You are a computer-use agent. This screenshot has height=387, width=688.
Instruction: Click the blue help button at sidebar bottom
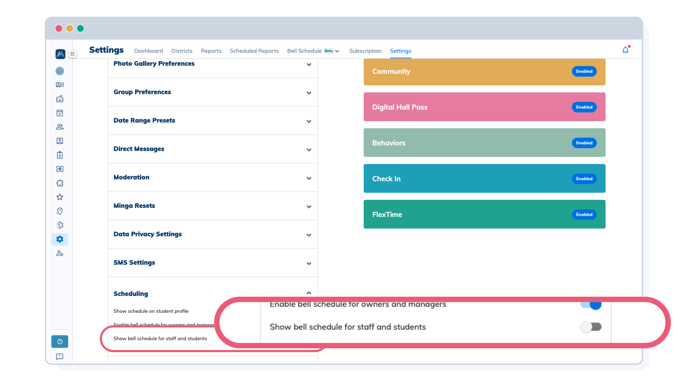(x=60, y=341)
